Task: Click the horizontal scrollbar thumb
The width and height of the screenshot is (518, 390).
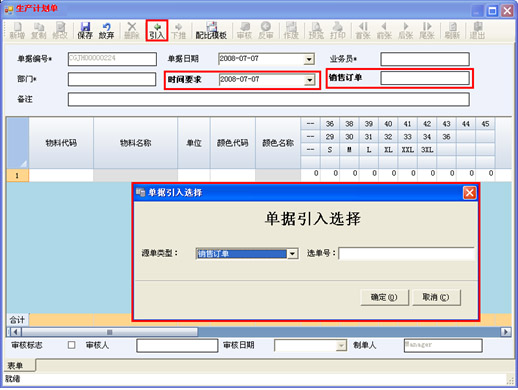Action: 109,332
